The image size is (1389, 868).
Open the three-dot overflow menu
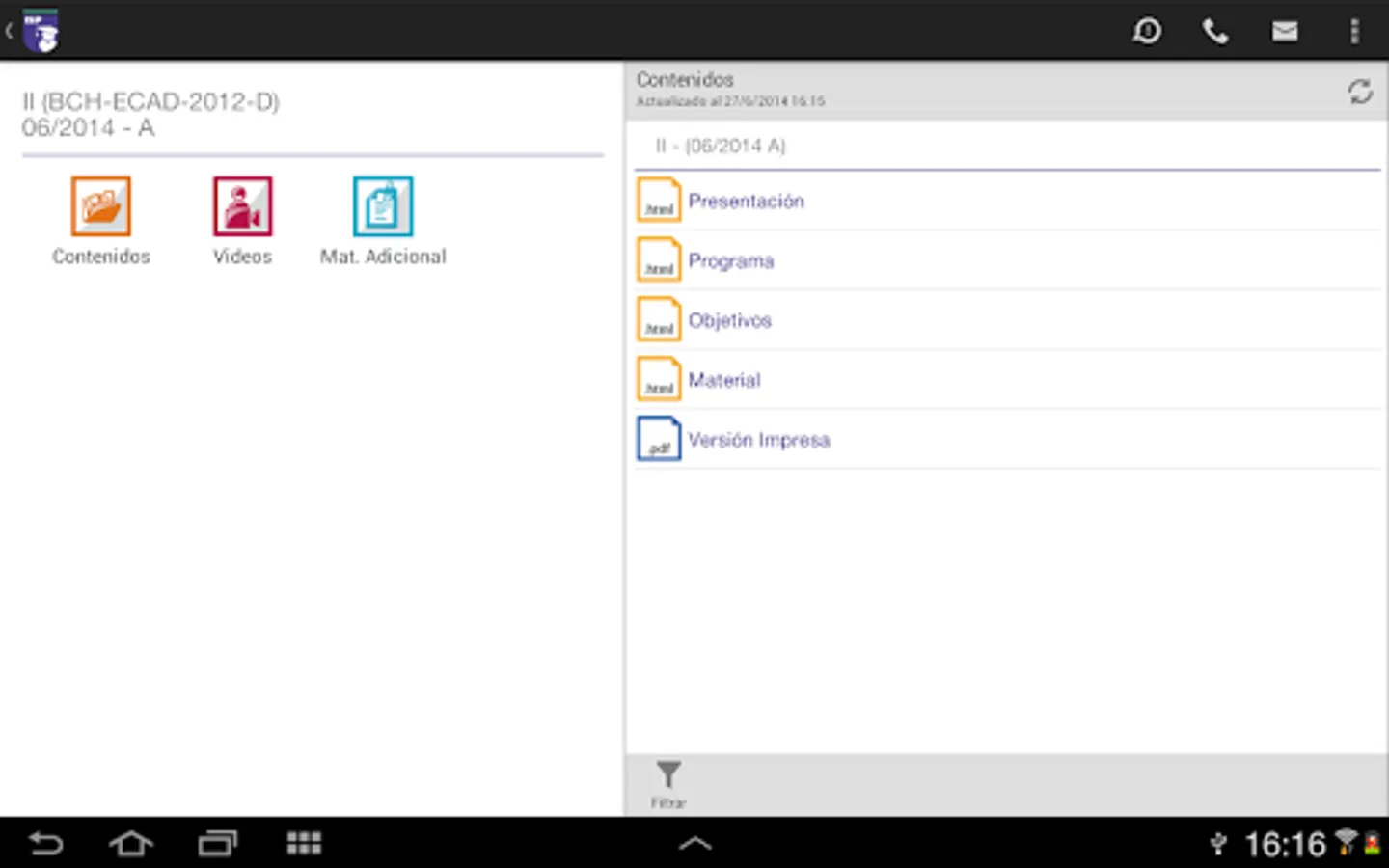[x=1354, y=32]
